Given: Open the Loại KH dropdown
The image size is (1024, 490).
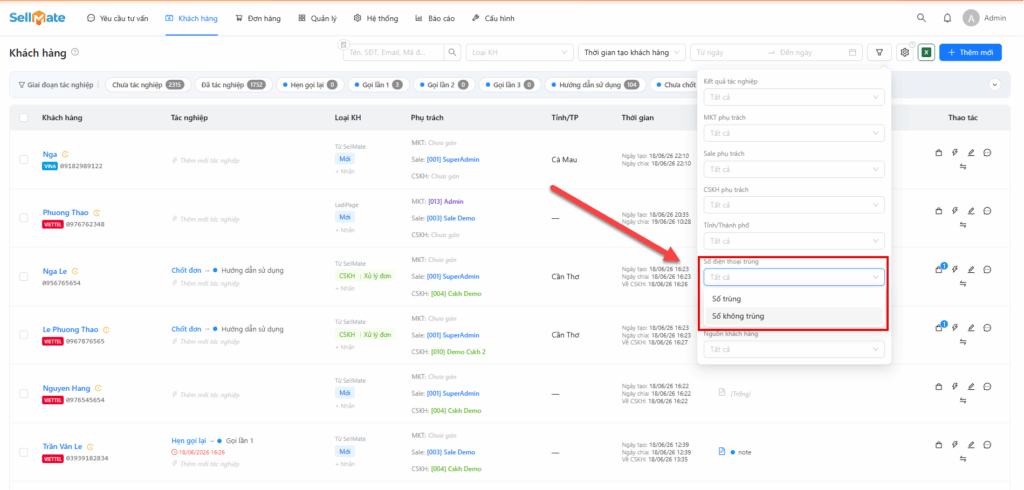Looking at the screenshot, I should pyautogui.click(x=519, y=52).
